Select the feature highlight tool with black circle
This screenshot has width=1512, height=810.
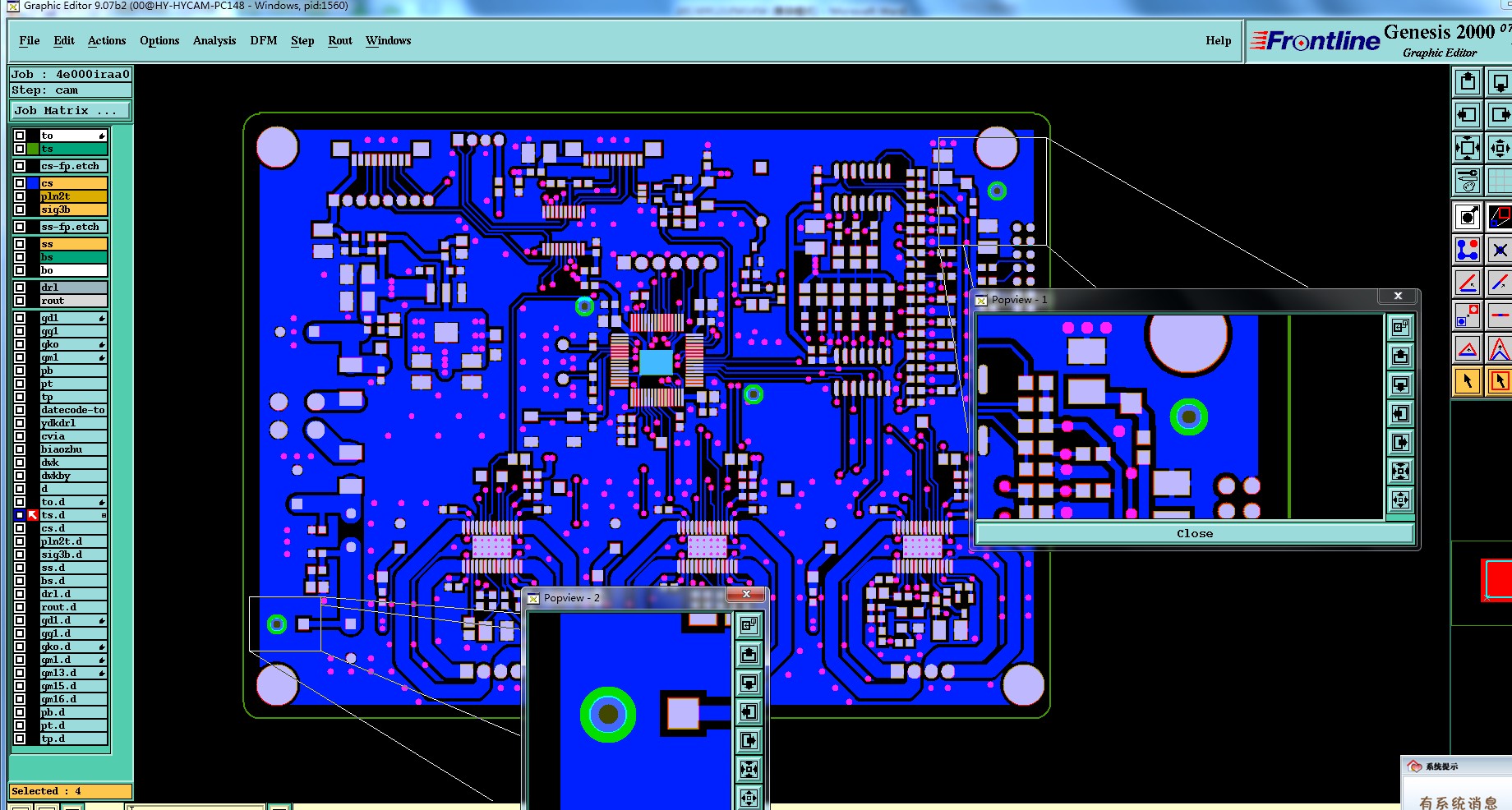click(x=1468, y=217)
